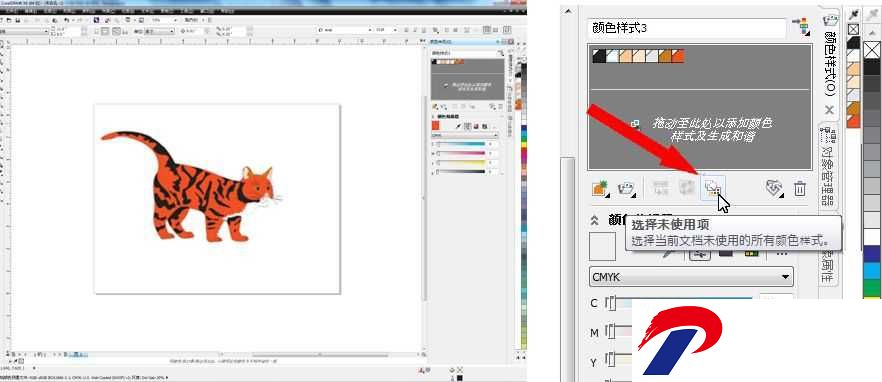882x382 pixels.
Task: Select the light peach color style swatch
Action: click(638, 55)
